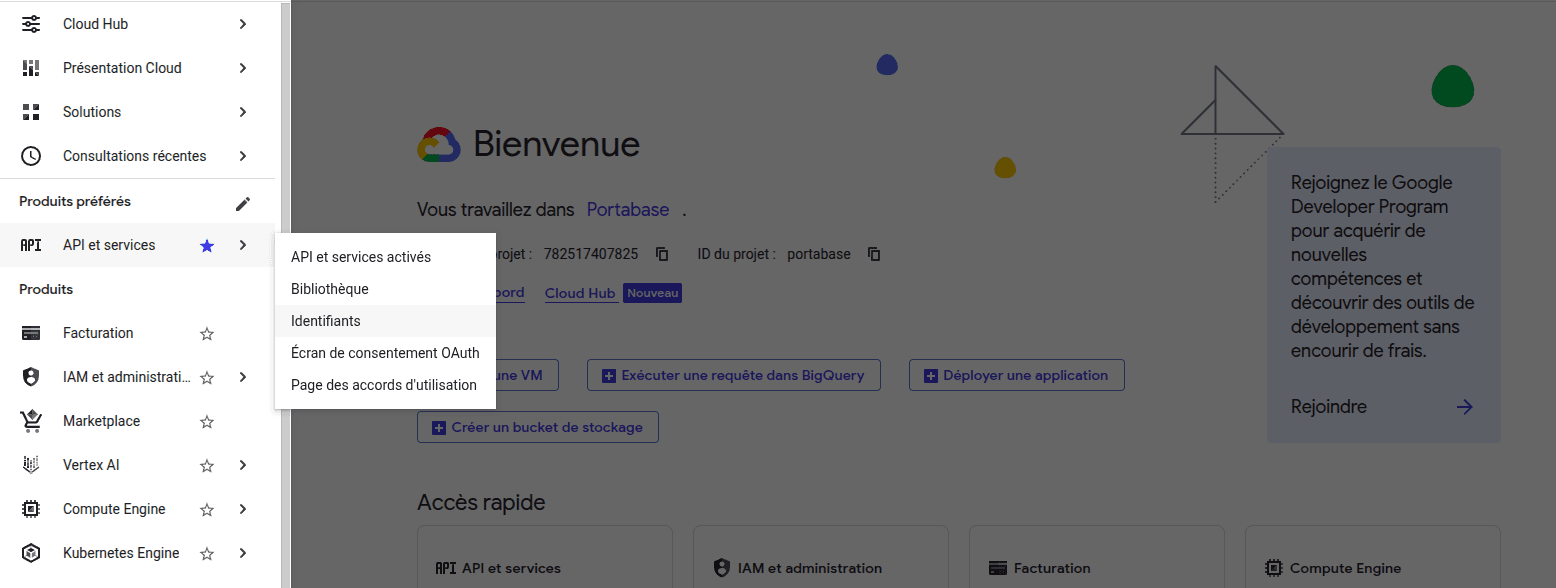
Task: Copy the project ID using the copy icon
Action: point(873,254)
